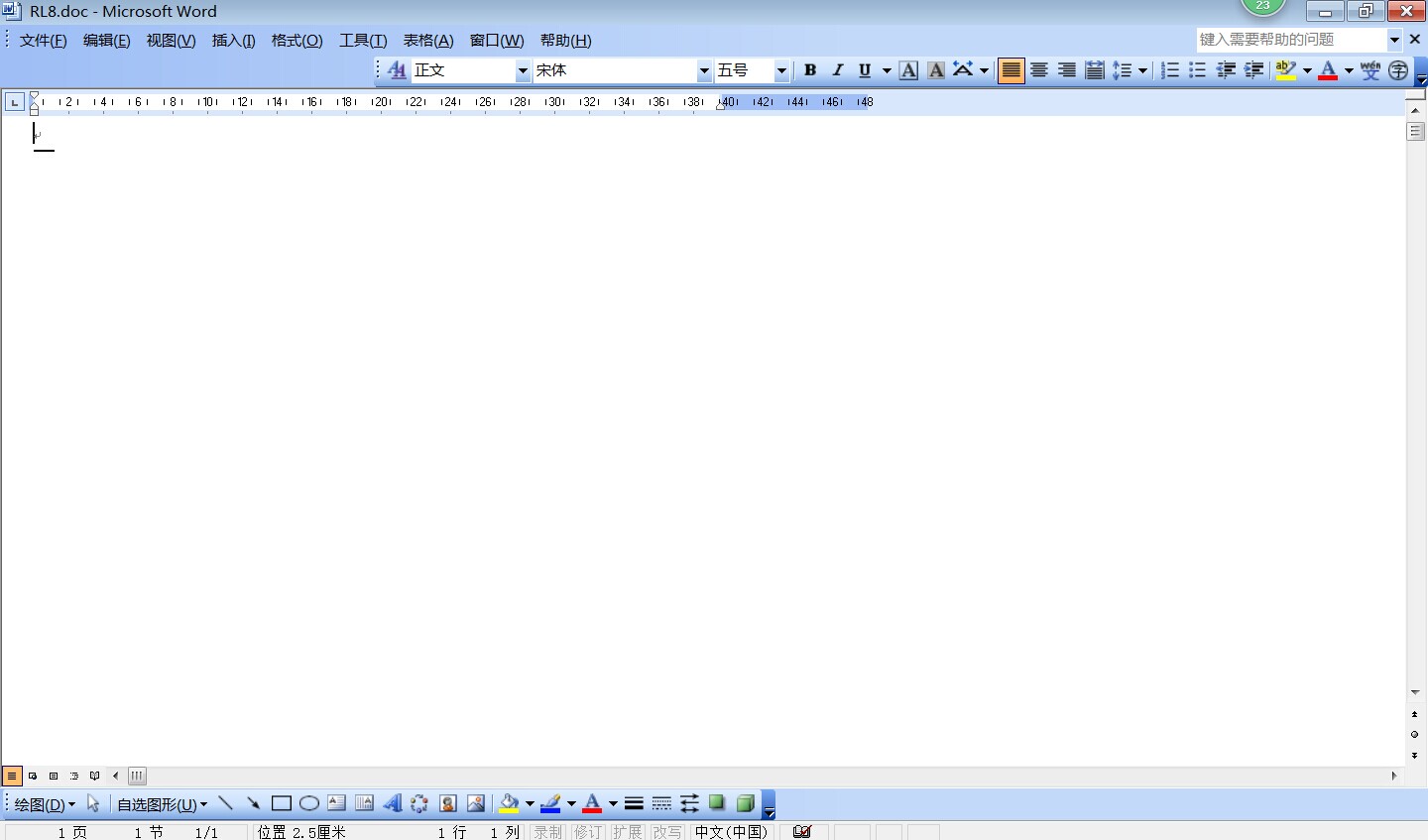Click the help question input box
Screen dimensions: 1428x840
(1289, 40)
